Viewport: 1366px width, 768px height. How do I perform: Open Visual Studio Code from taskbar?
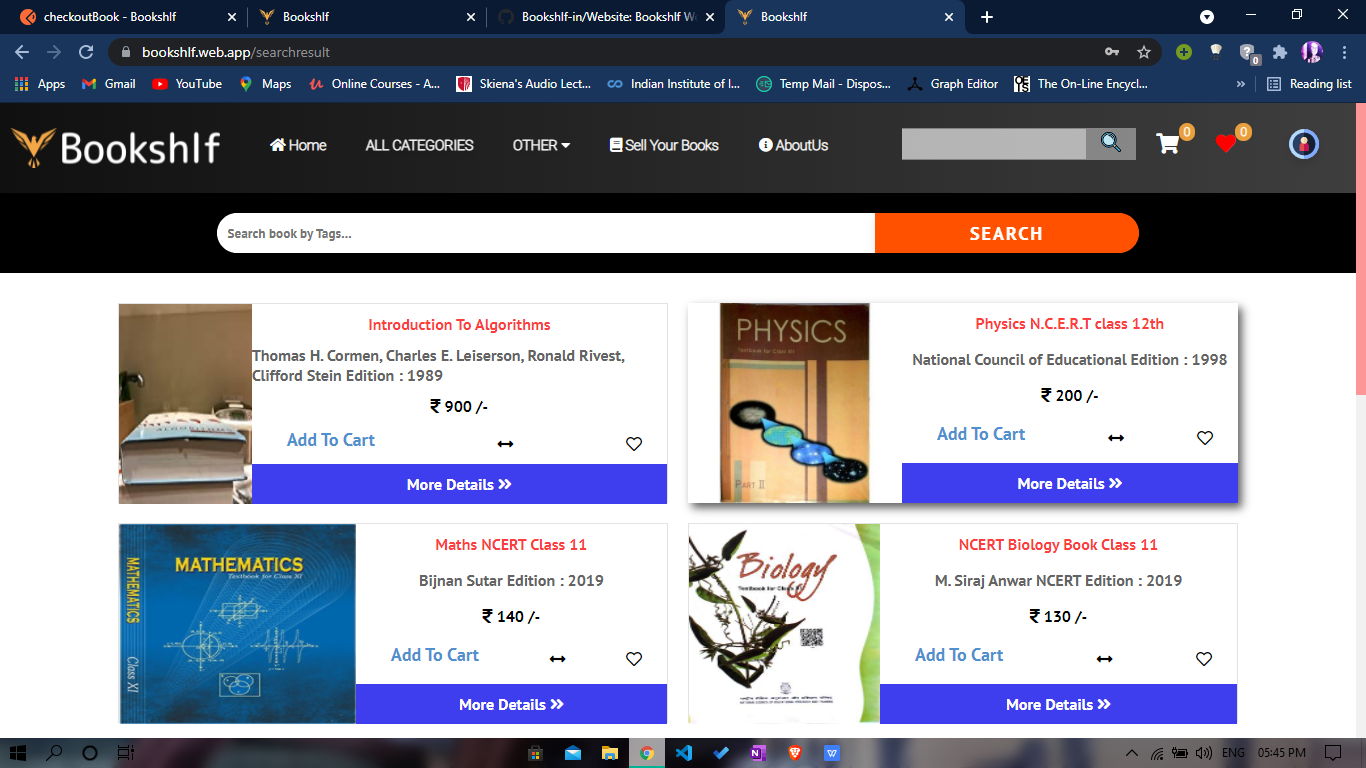point(684,753)
